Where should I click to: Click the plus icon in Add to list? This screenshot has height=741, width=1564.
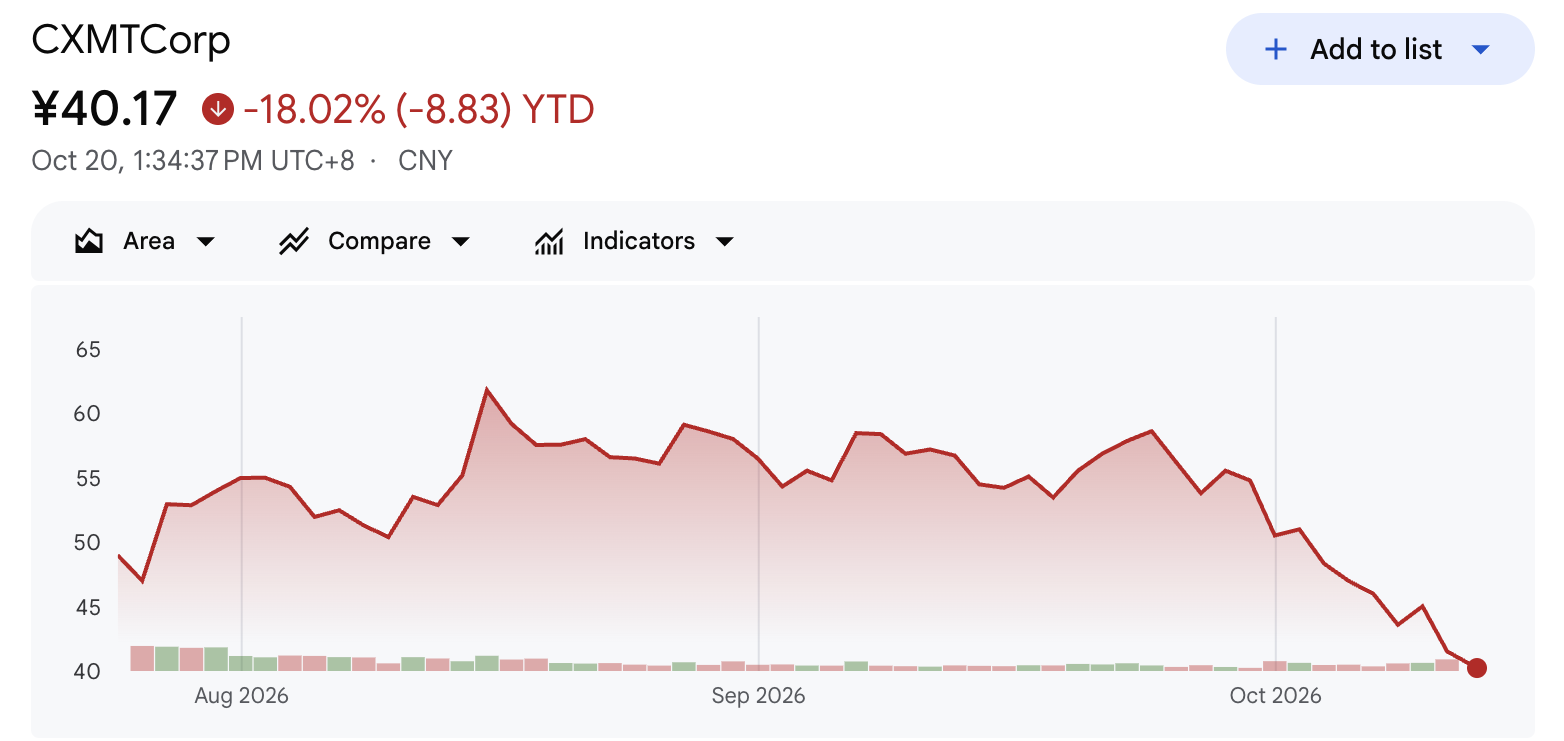coord(1276,49)
